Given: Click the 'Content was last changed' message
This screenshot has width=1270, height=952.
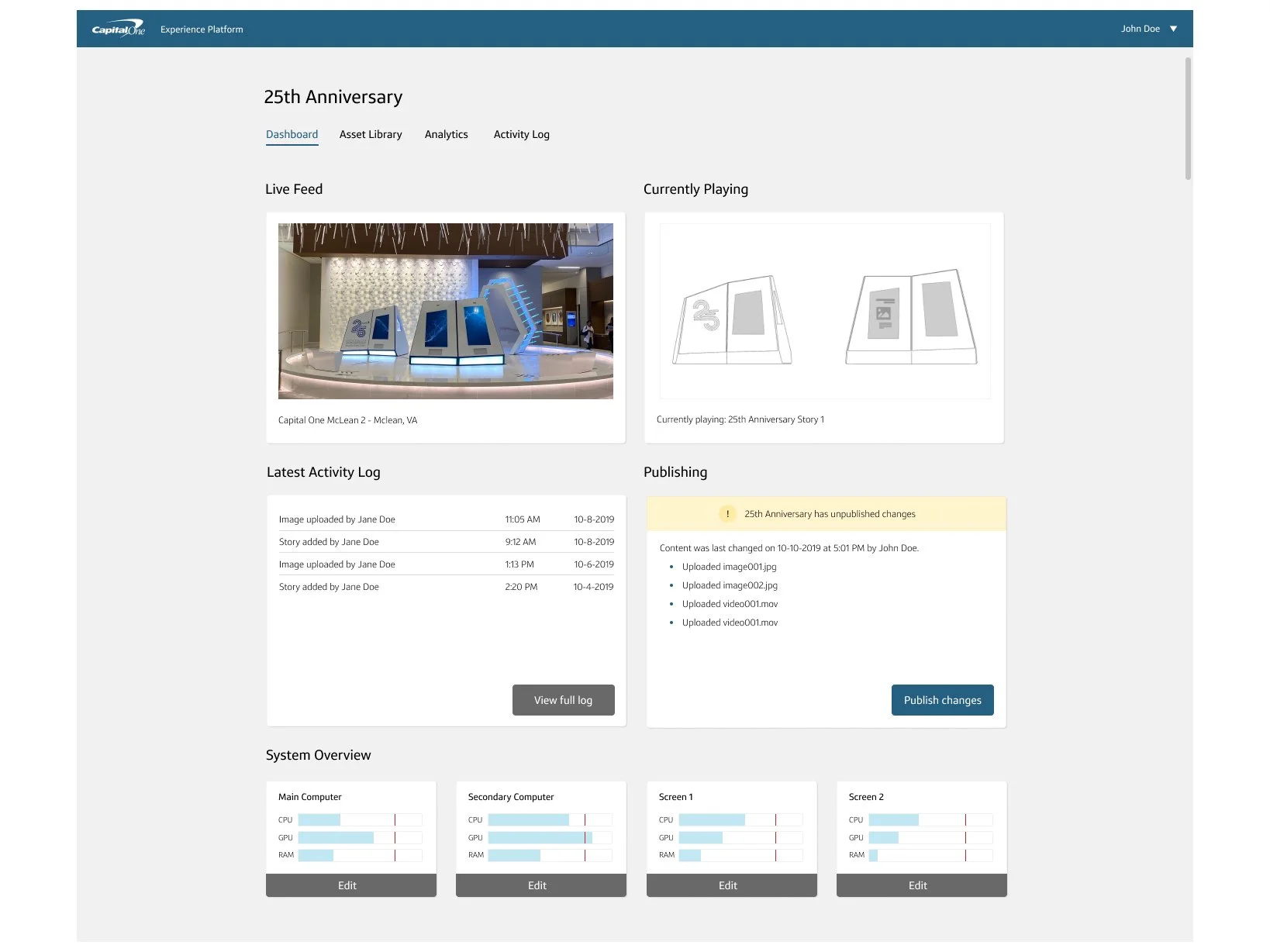Looking at the screenshot, I should 789,548.
